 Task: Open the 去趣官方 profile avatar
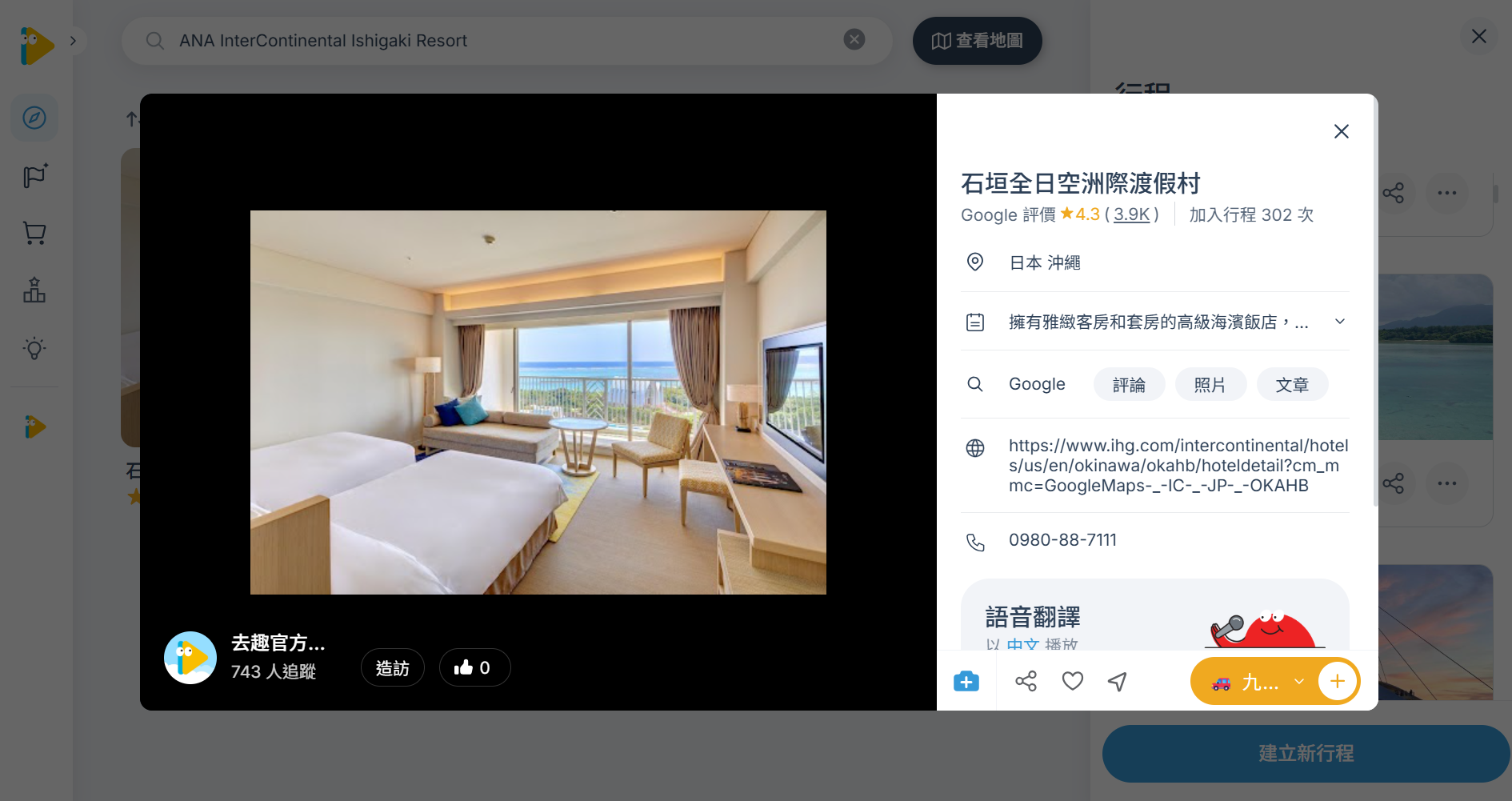tap(190, 658)
